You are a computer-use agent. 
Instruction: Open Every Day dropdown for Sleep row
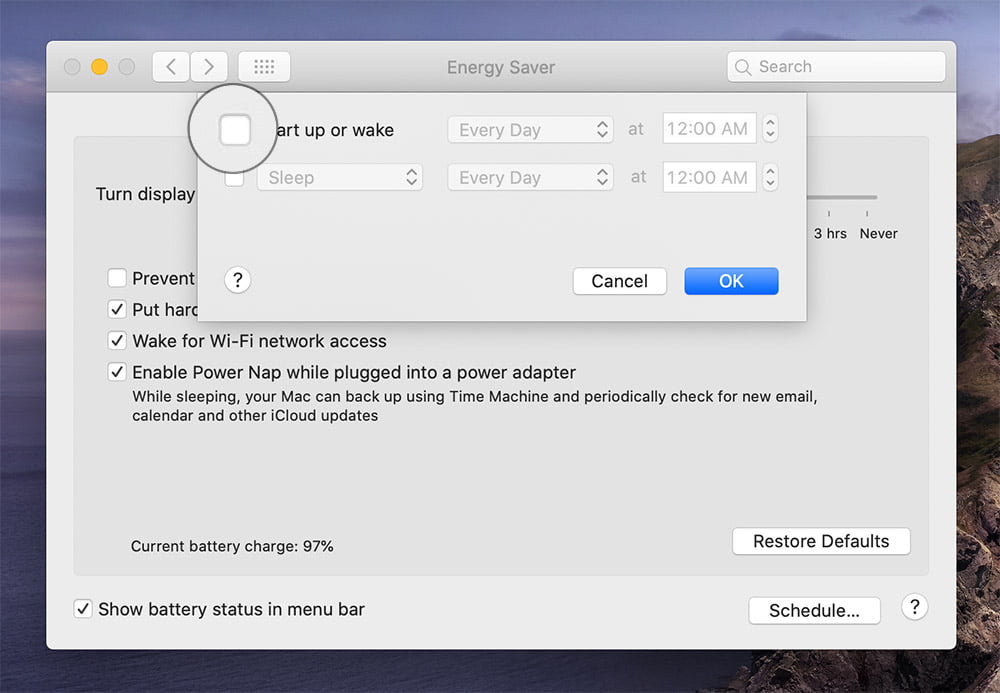530,178
